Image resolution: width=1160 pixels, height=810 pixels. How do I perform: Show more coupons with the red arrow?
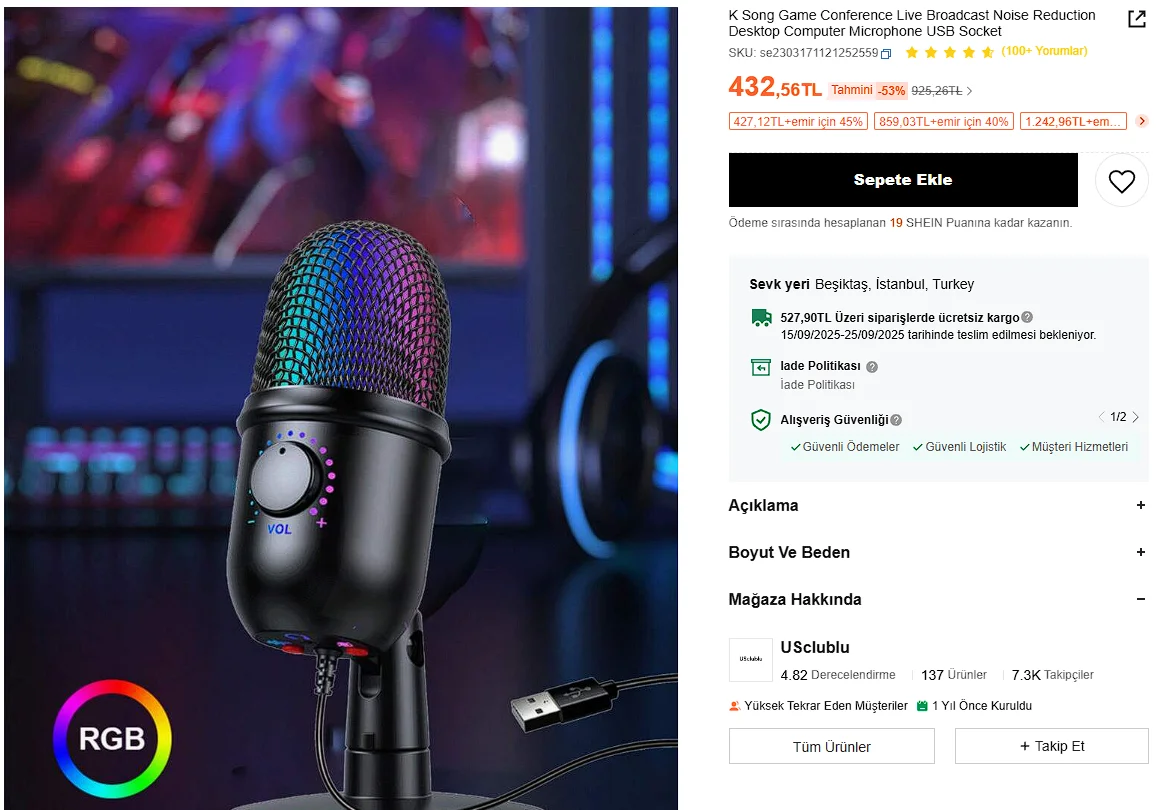(x=1142, y=121)
